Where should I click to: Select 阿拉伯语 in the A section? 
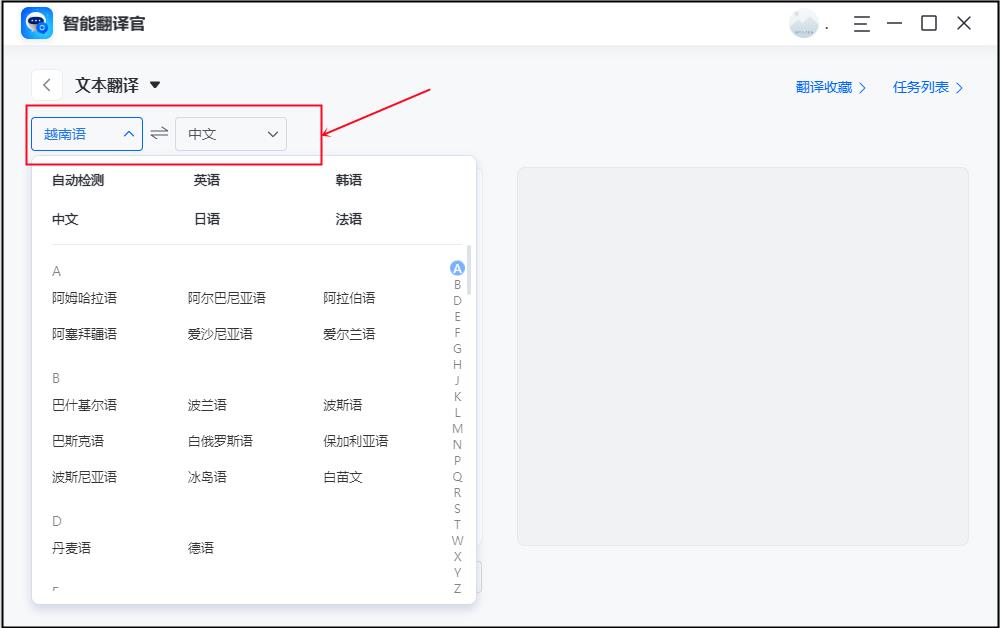click(x=349, y=298)
